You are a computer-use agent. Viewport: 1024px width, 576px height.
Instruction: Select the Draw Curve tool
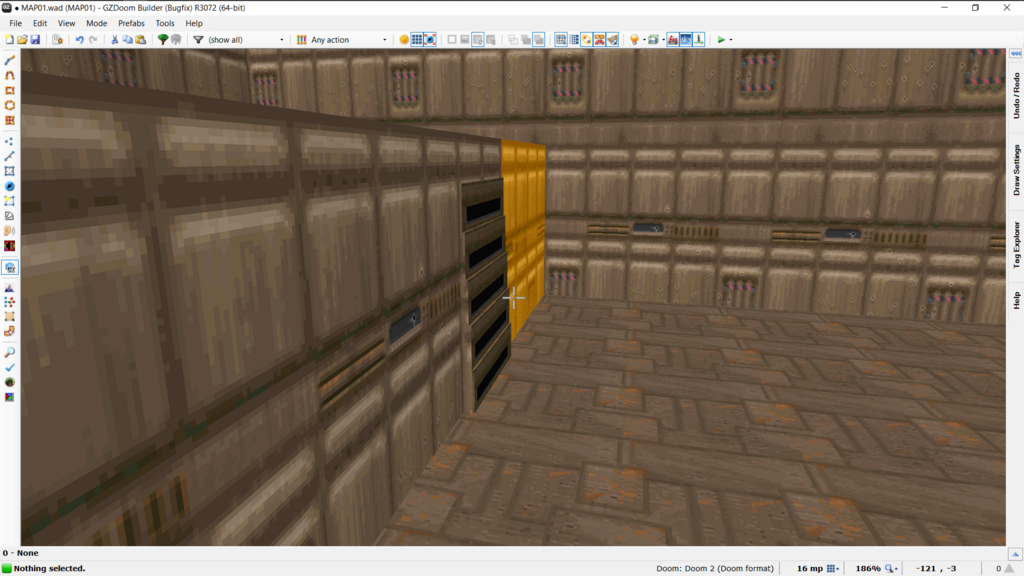pyautogui.click(x=10, y=75)
